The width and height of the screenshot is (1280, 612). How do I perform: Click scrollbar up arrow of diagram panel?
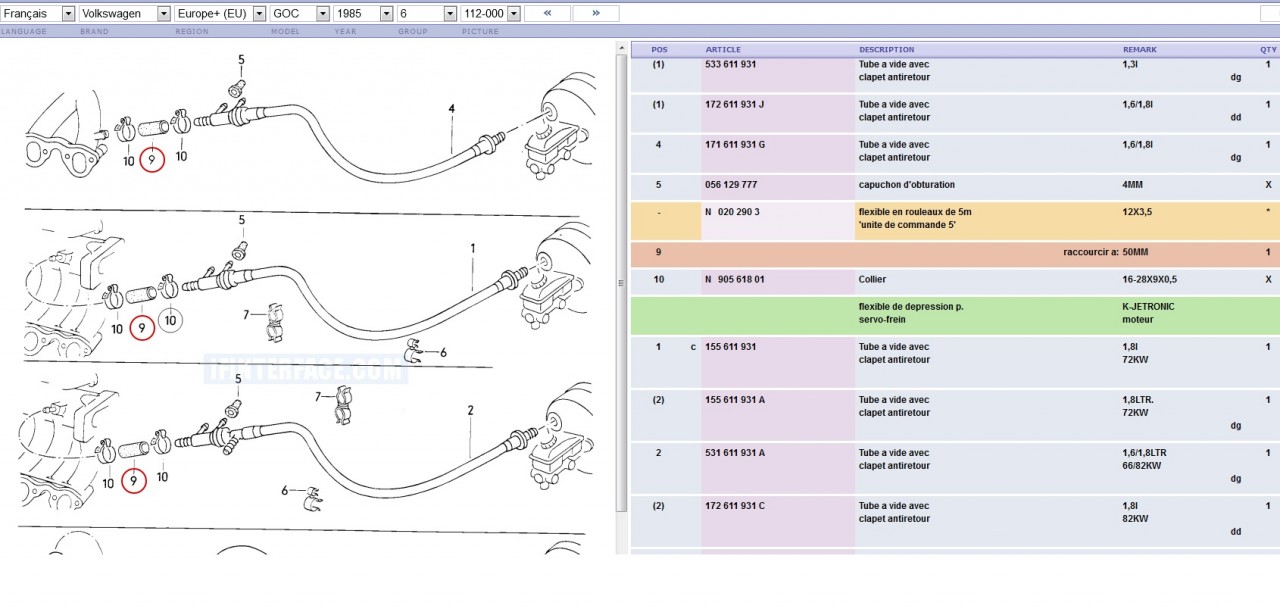click(622, 49)
